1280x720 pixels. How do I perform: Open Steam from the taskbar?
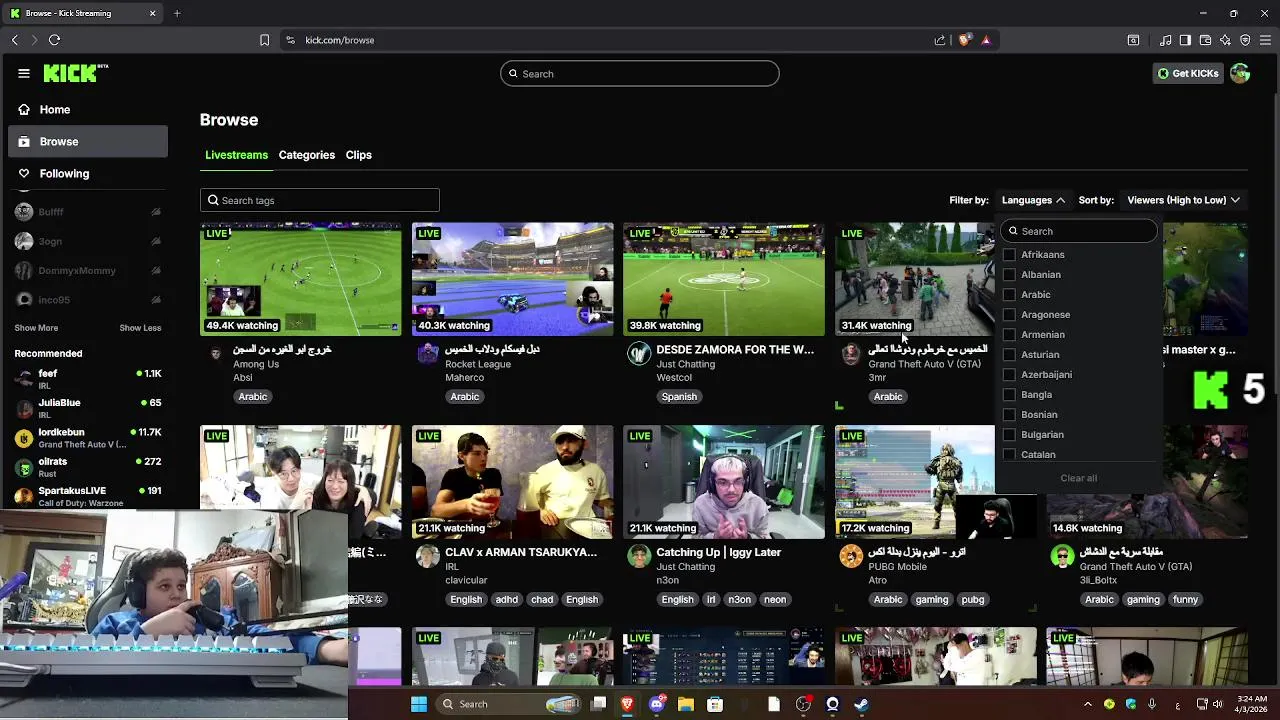point(861,704)
